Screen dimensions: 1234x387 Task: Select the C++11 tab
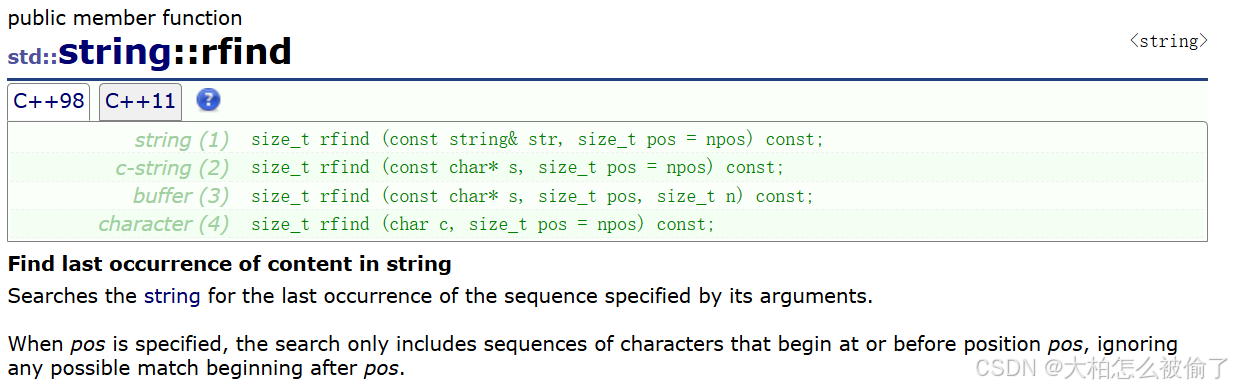pos(140,101)
